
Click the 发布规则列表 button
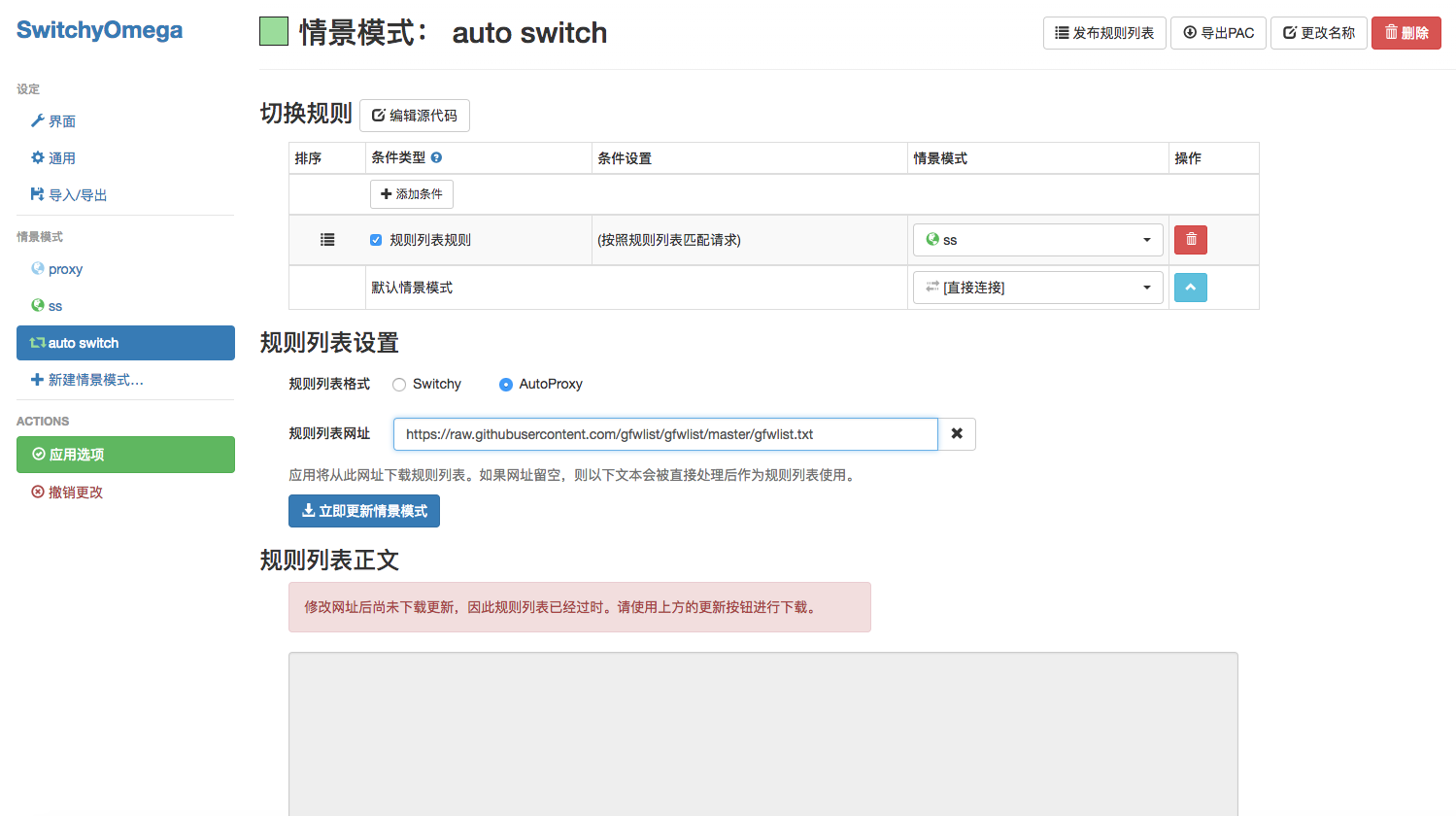coord(1104,33)
